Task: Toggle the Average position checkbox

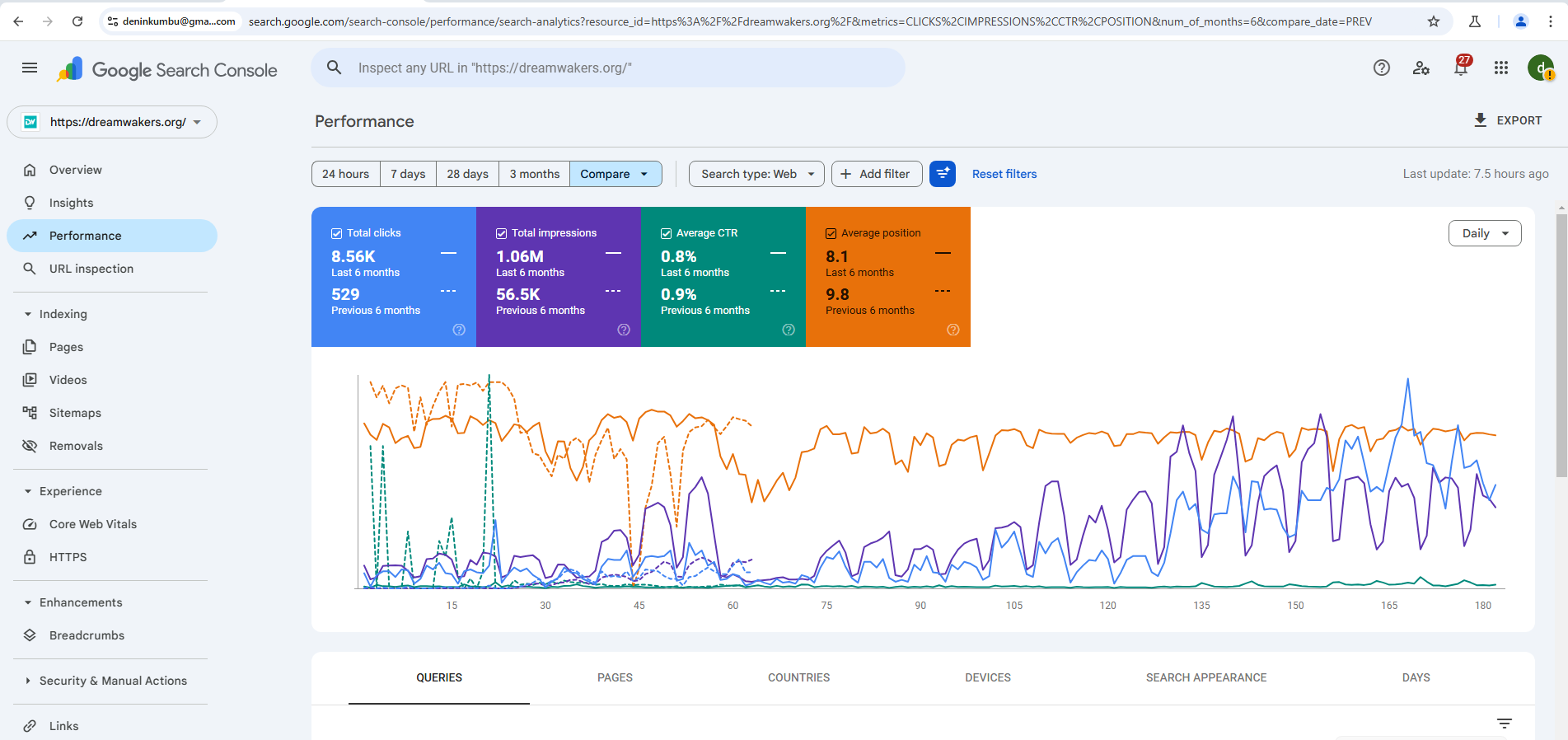Action: click(x=831, y=233)
